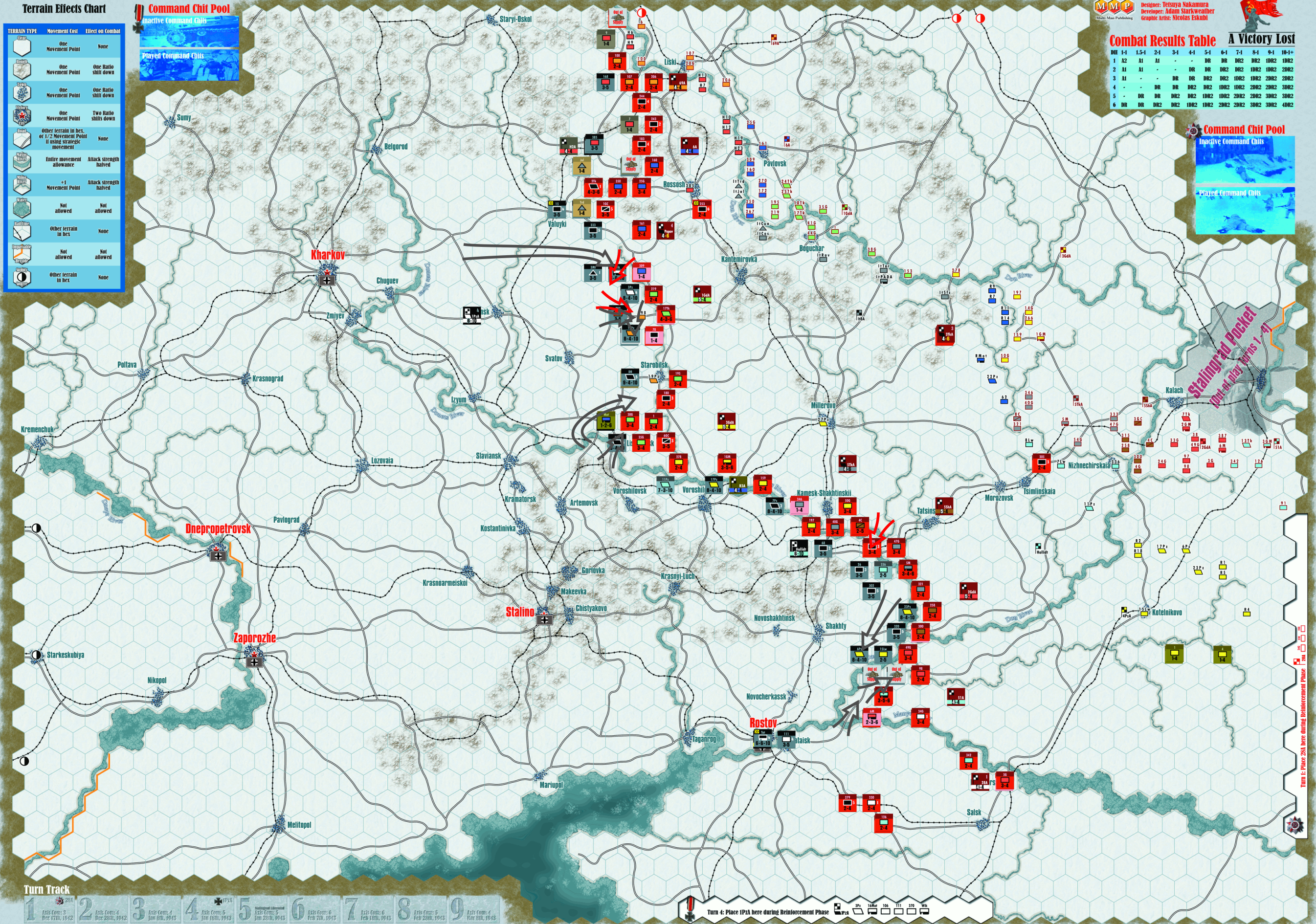
Task: Select the 5ShA counter near Tatsinskaya
Action: pos(944,506)
